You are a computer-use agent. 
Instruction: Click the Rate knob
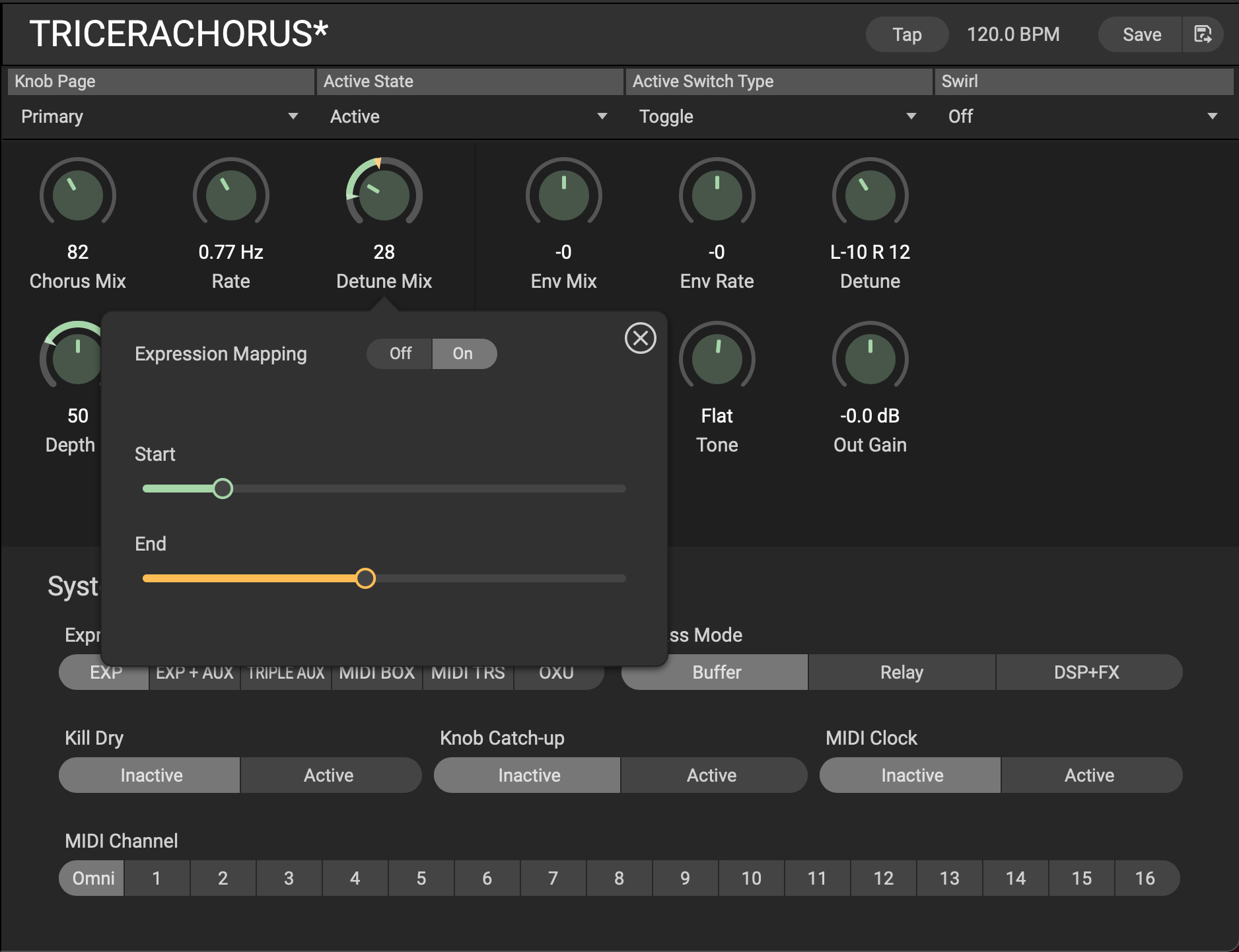coord(231,195)
